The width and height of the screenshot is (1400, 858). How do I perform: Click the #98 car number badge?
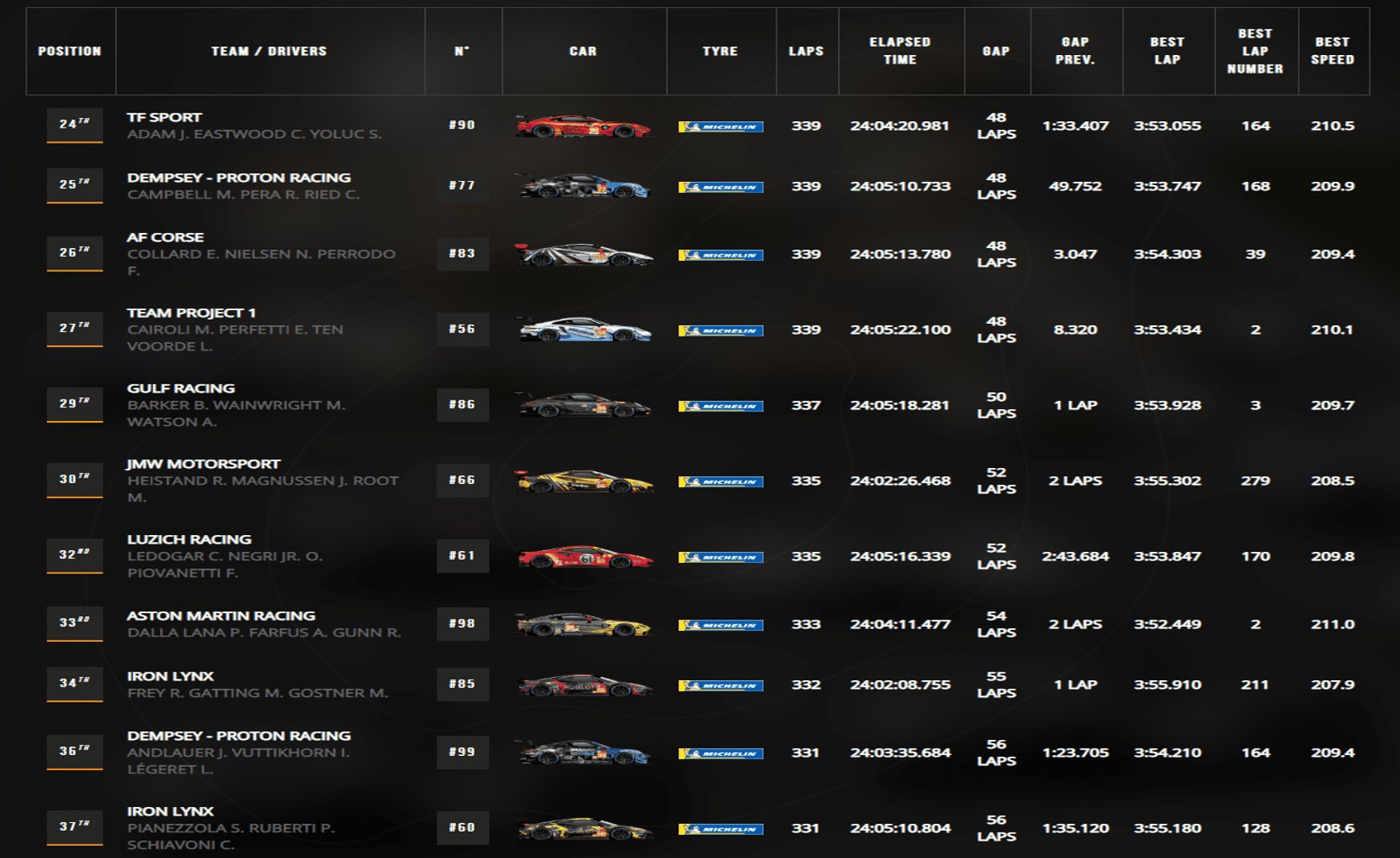(462, 624)
